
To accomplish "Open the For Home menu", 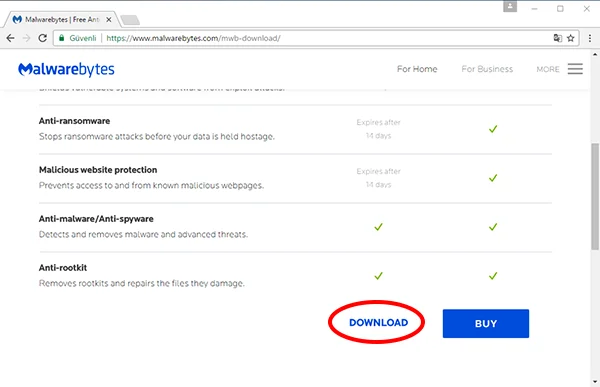I will pyautogui.click(x=417, y=69).
